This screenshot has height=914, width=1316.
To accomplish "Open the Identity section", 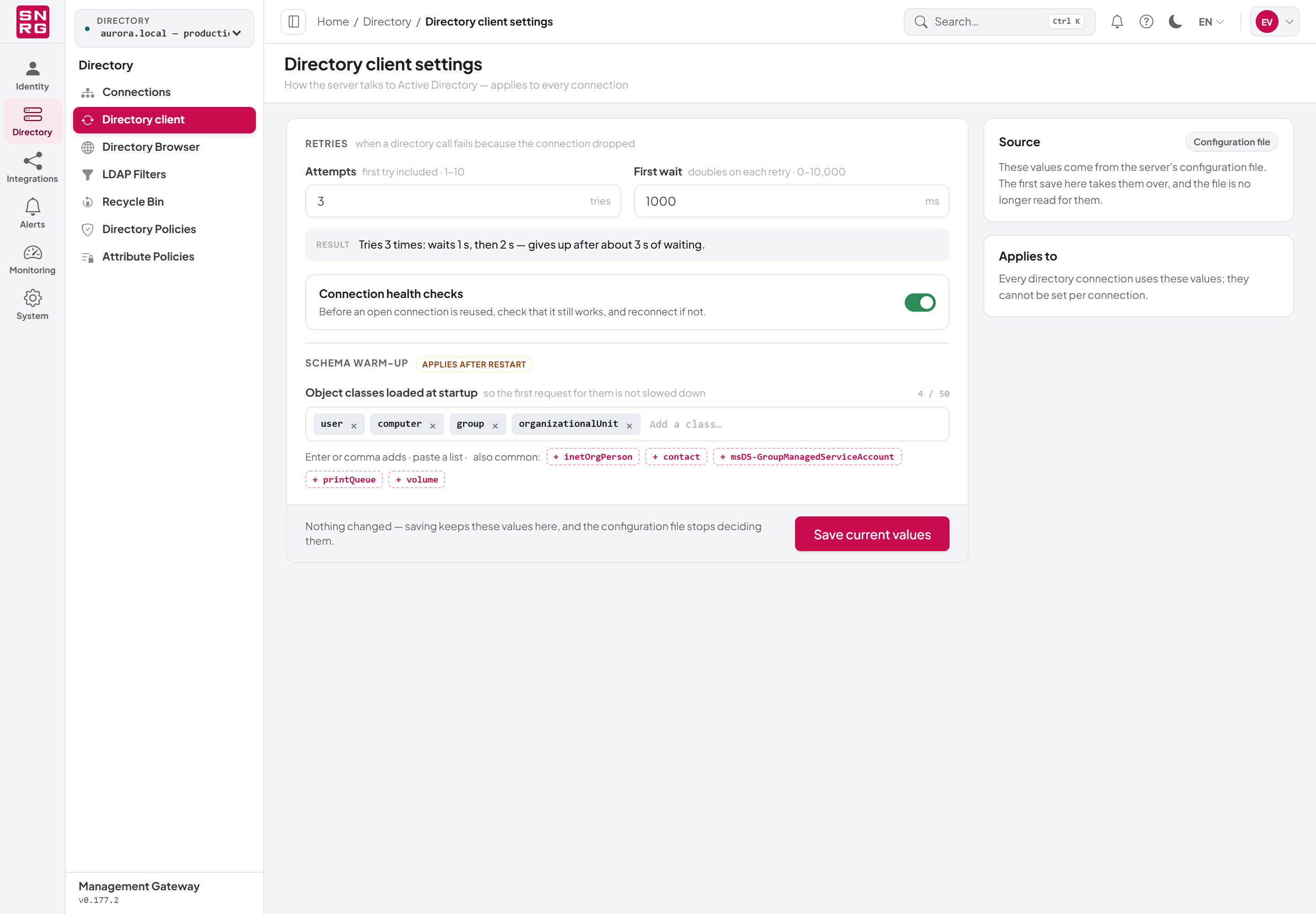I will (x=32, y=75).
